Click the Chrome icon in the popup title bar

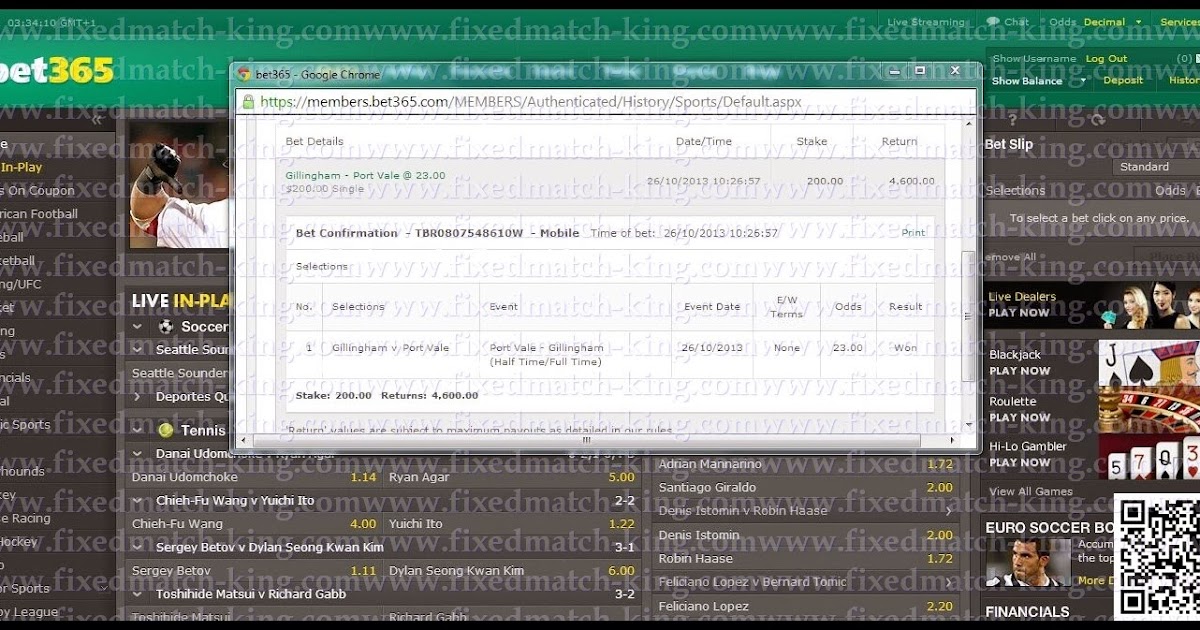pos(244,74)
